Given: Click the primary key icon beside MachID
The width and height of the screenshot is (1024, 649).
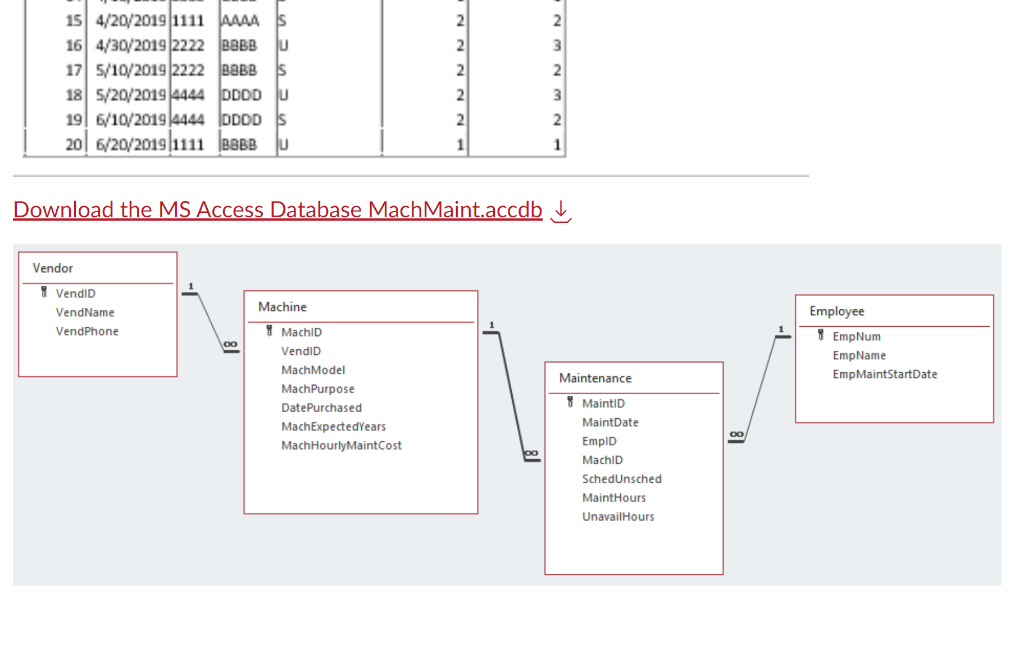Looking at the screenshot, I should (269, 332).
